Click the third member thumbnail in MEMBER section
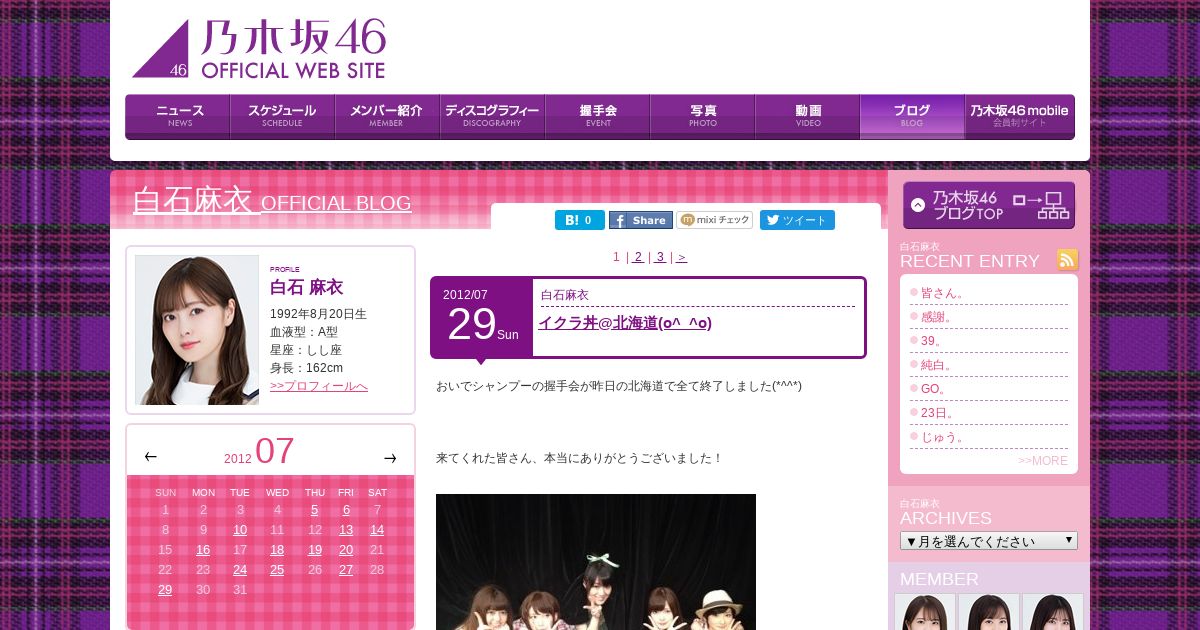 click(1053, 612)
